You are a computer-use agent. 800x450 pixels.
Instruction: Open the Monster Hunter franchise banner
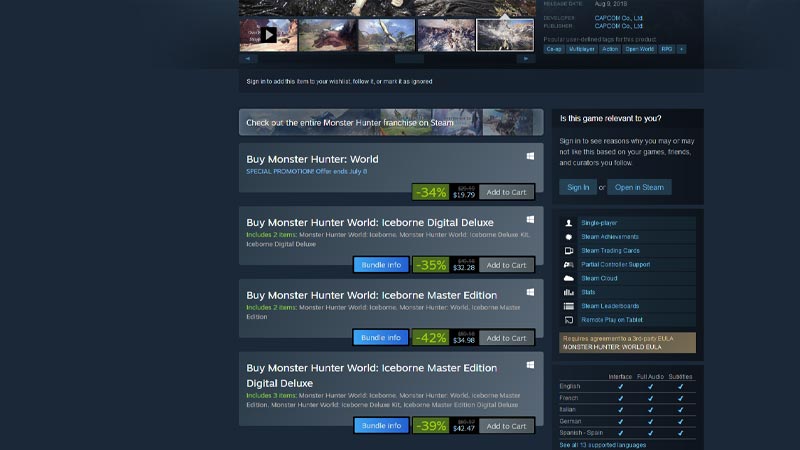[x=391, y=122]
